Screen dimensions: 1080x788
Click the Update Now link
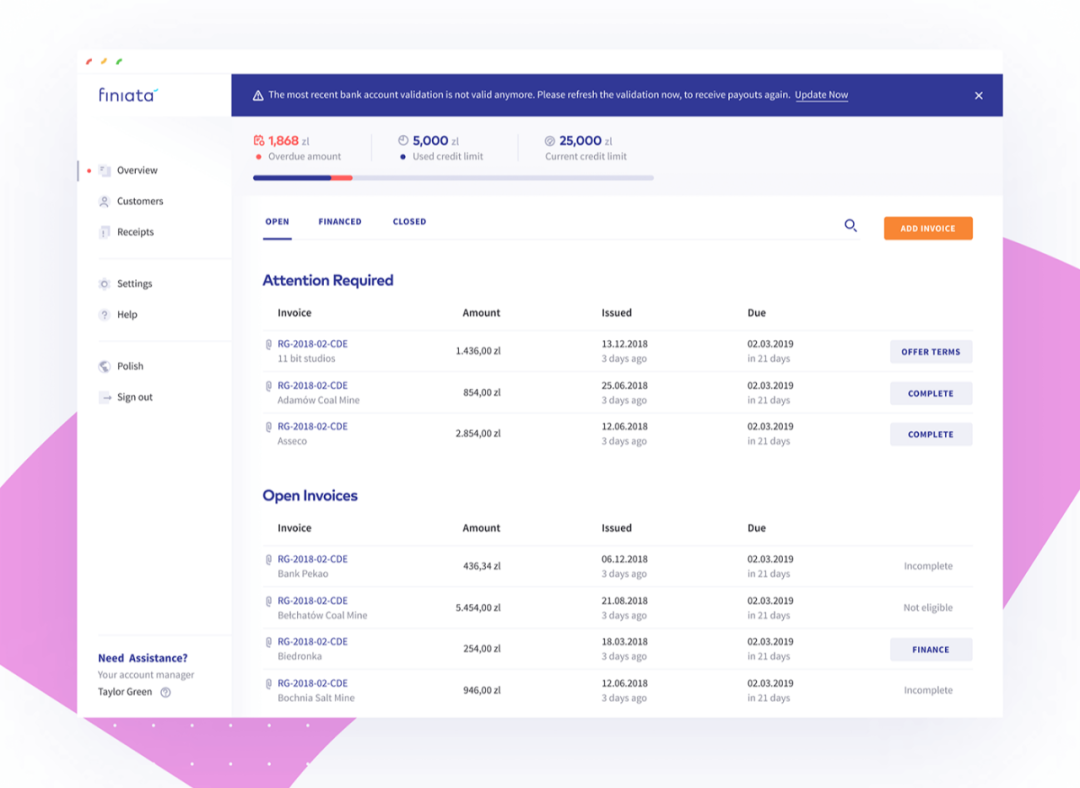coord(821,95)
